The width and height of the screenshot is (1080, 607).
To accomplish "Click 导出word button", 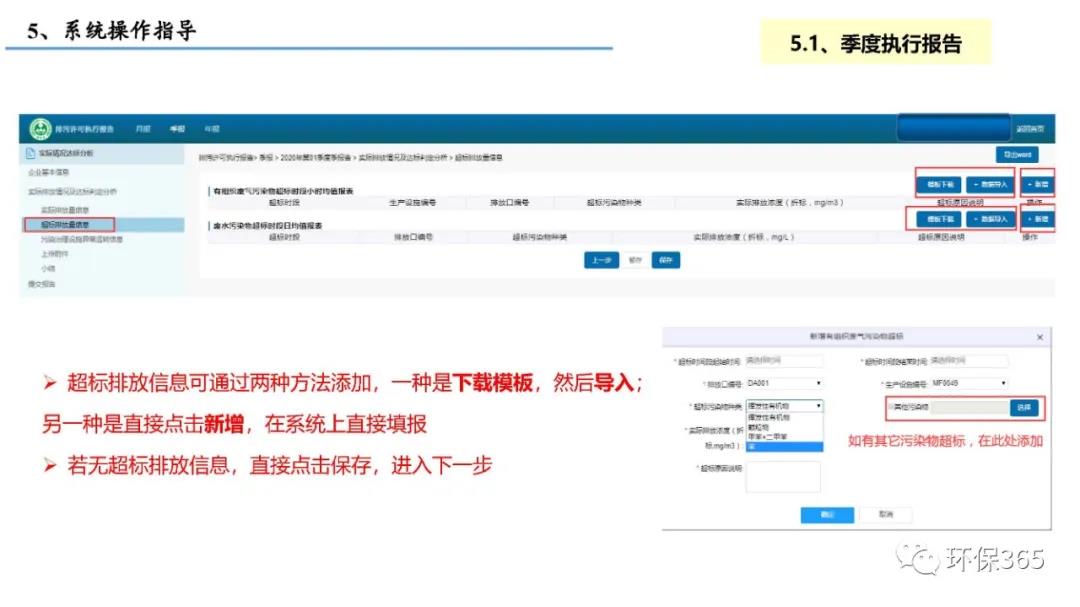I will point(1016,155).
